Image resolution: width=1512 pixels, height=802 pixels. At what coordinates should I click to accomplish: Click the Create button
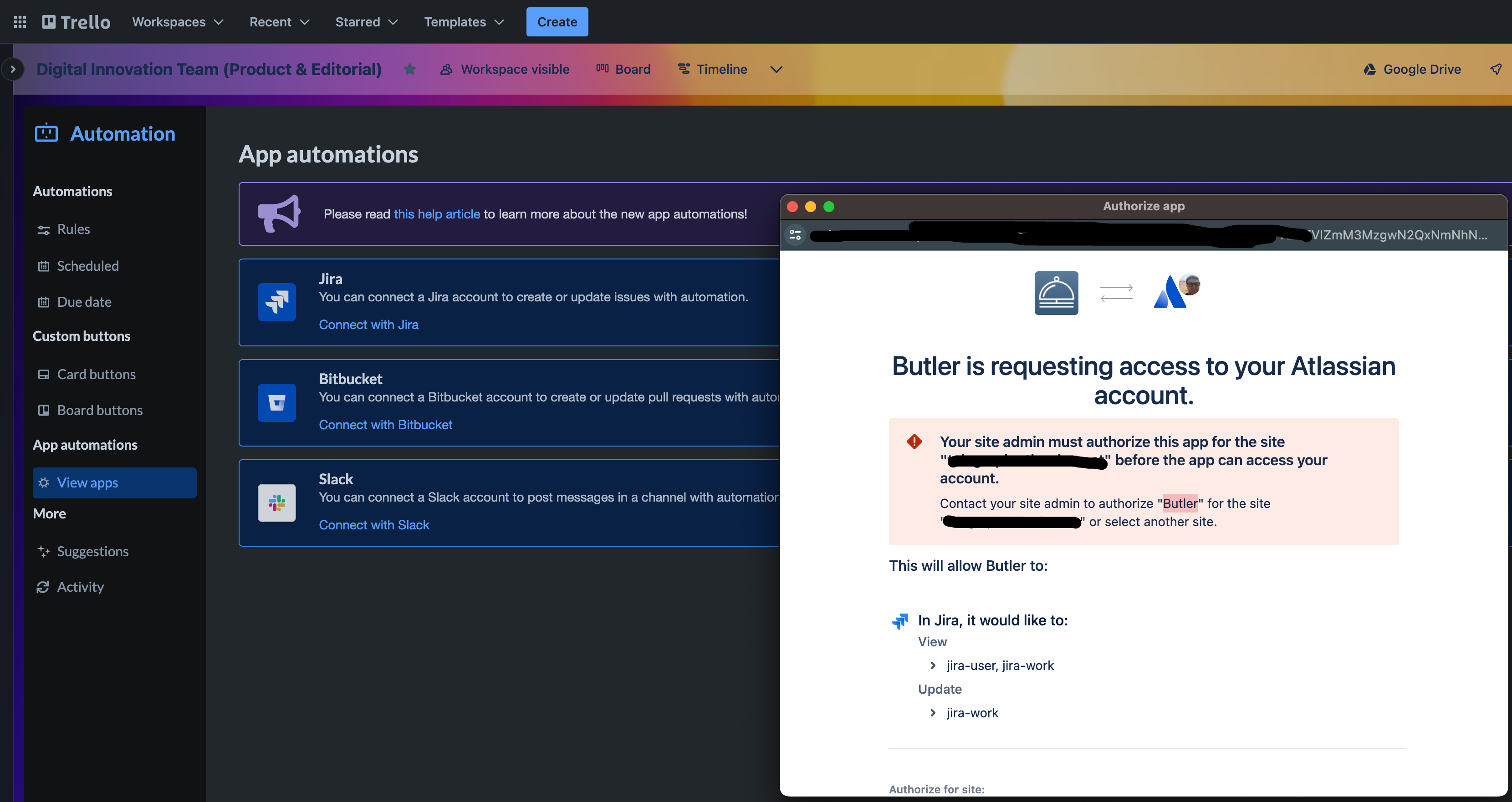click(x=557, y=22)
